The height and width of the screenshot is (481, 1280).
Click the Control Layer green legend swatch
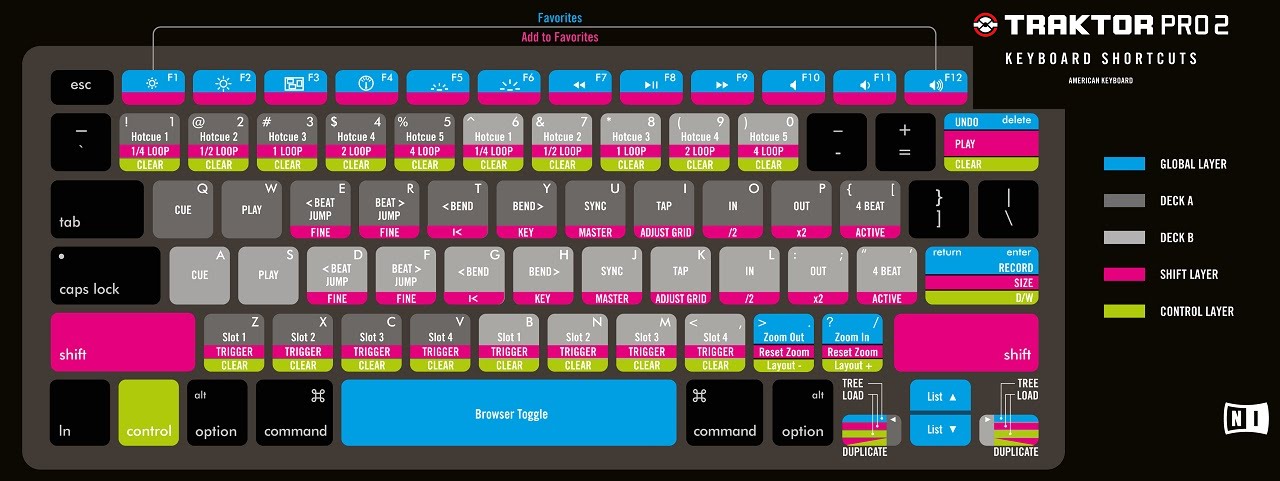pyautogui.click(x=1124, y=311)
